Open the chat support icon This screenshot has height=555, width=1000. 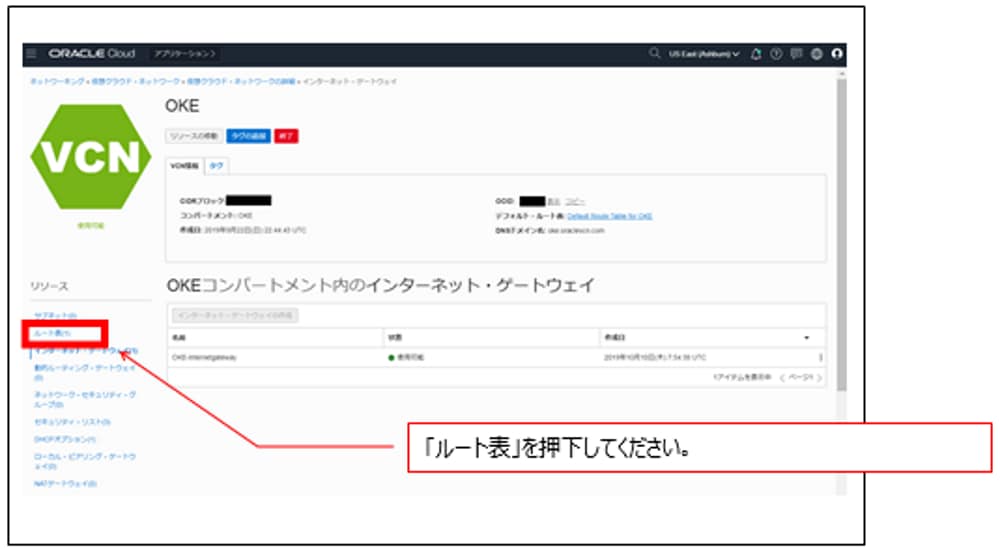797,54
